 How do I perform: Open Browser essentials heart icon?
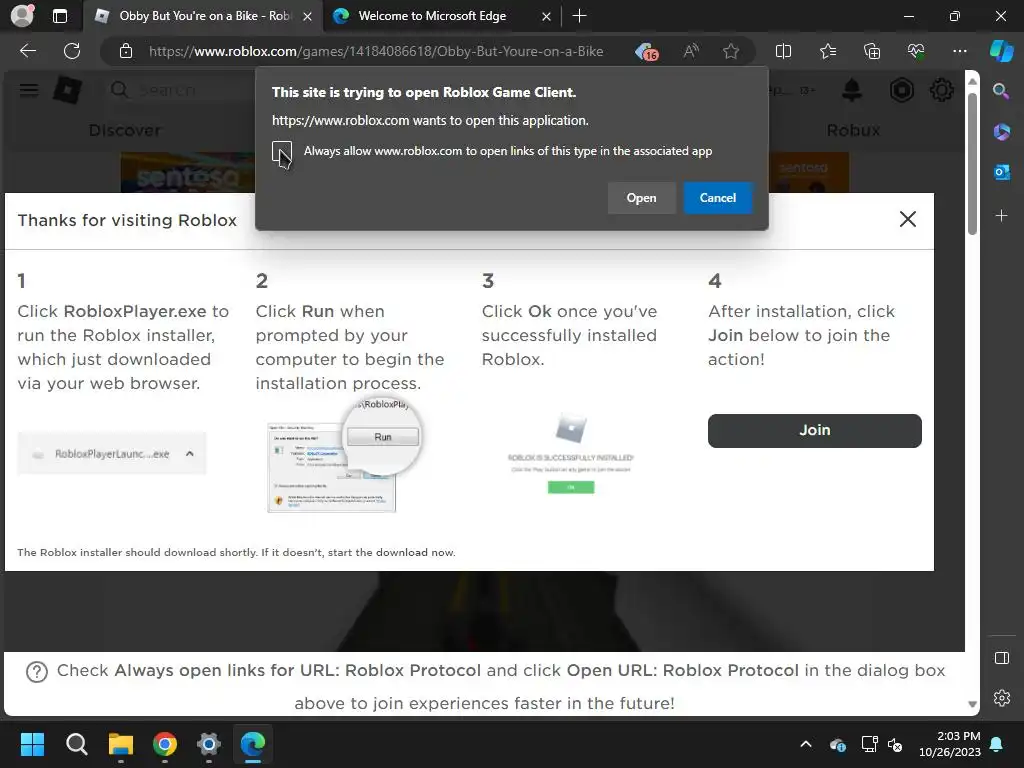click(x=916, y=51)
